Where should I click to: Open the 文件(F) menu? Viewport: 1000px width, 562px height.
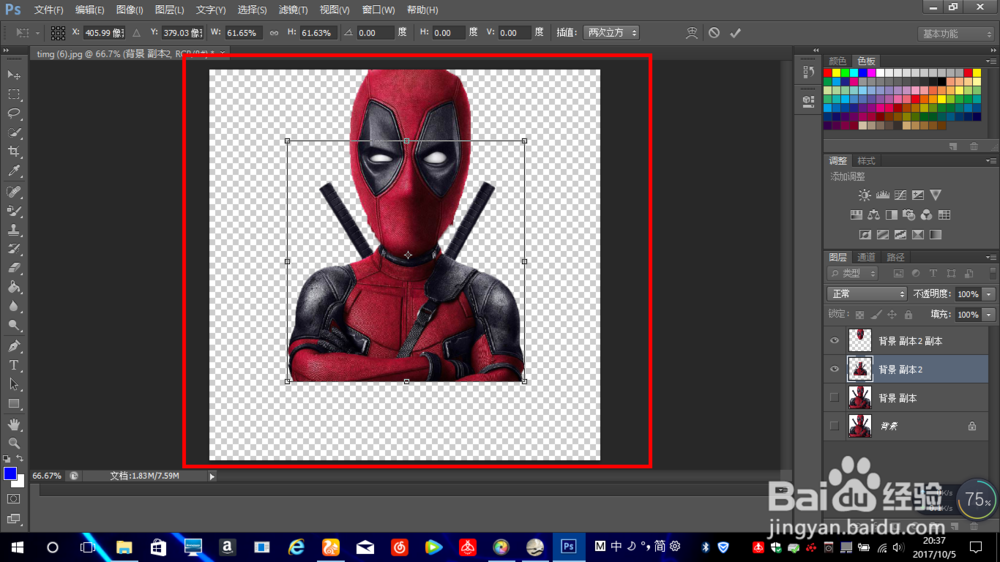click(48, 10)
